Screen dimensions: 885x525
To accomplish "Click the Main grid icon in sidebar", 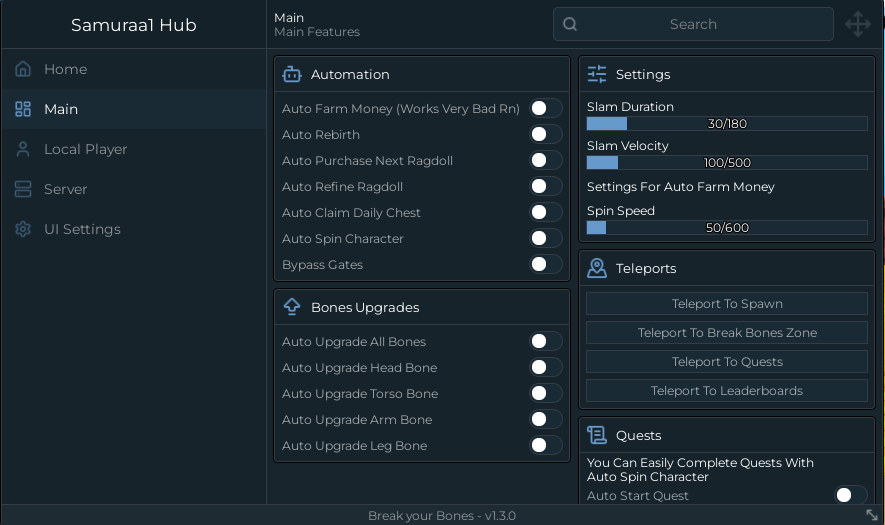I will click(23, 109).
